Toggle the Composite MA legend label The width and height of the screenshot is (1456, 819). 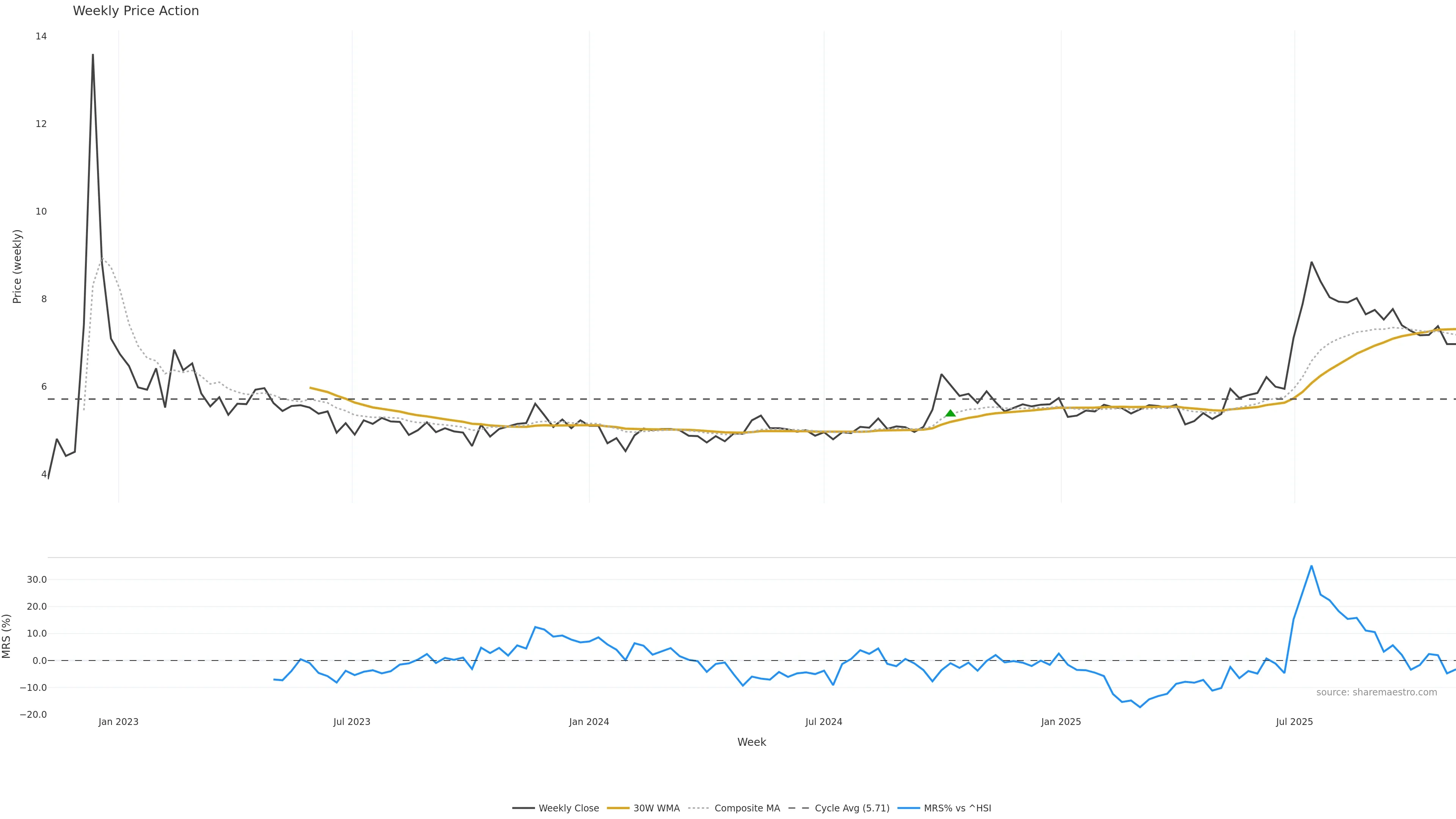[747, 808]
